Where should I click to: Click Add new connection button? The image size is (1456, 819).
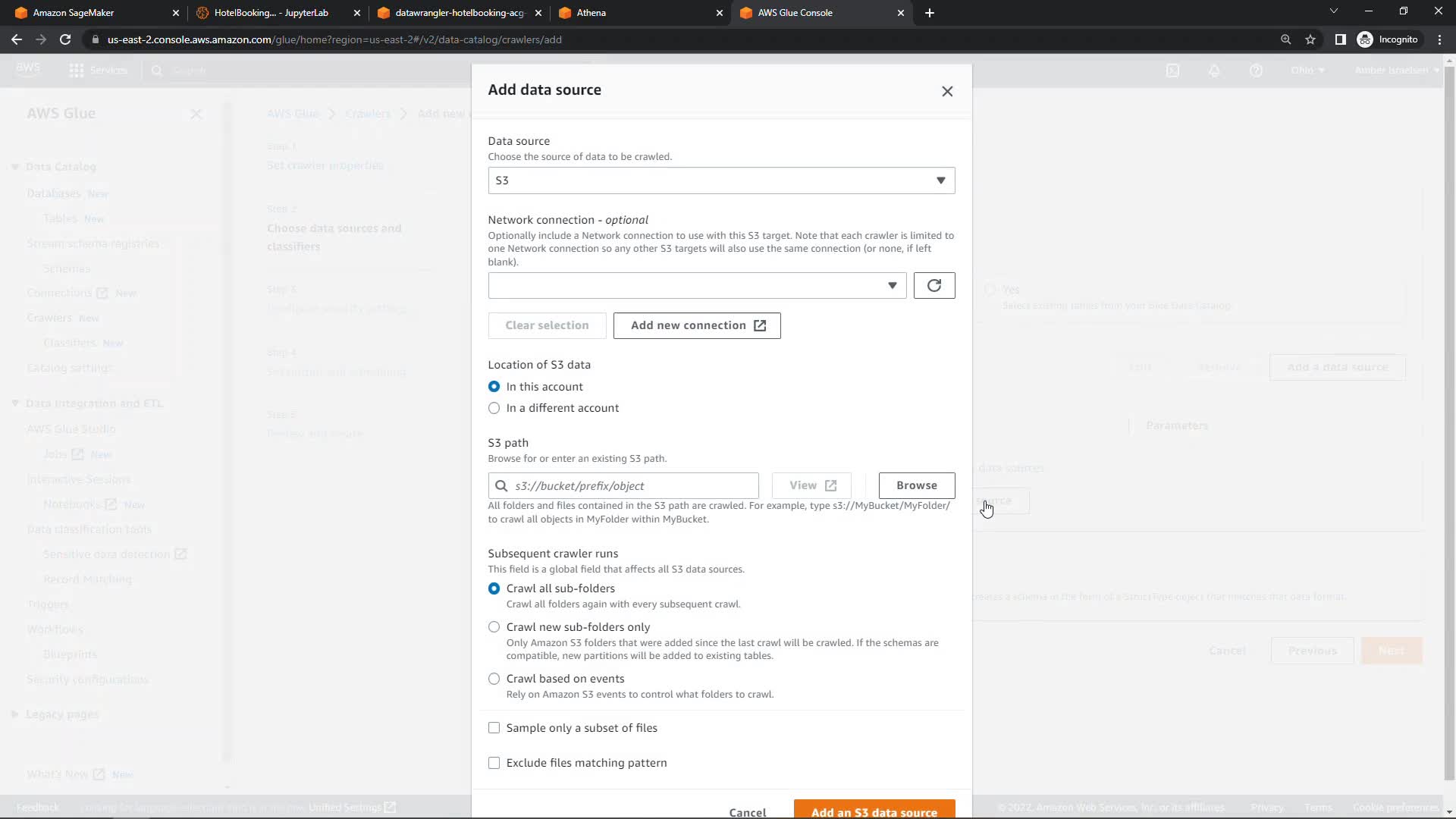click(x=696, y=326)
